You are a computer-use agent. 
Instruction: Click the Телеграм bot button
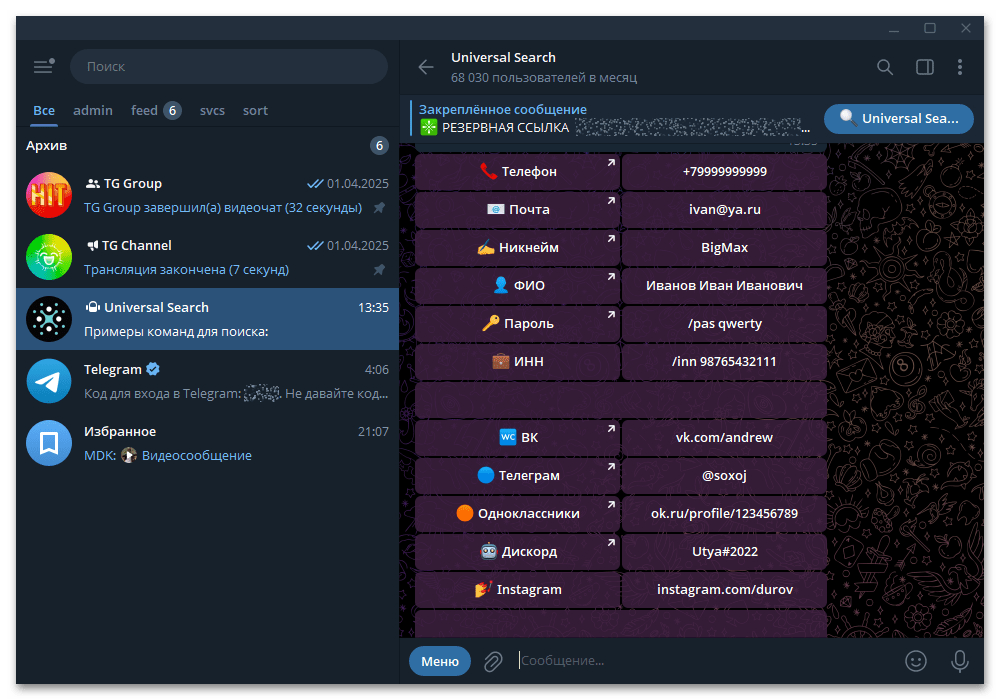[517, 476]
